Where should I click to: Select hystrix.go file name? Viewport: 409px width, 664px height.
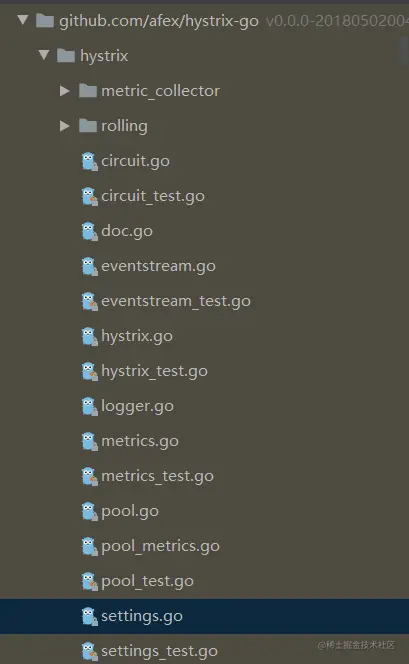pyautogui.click(x=137, y=336)
